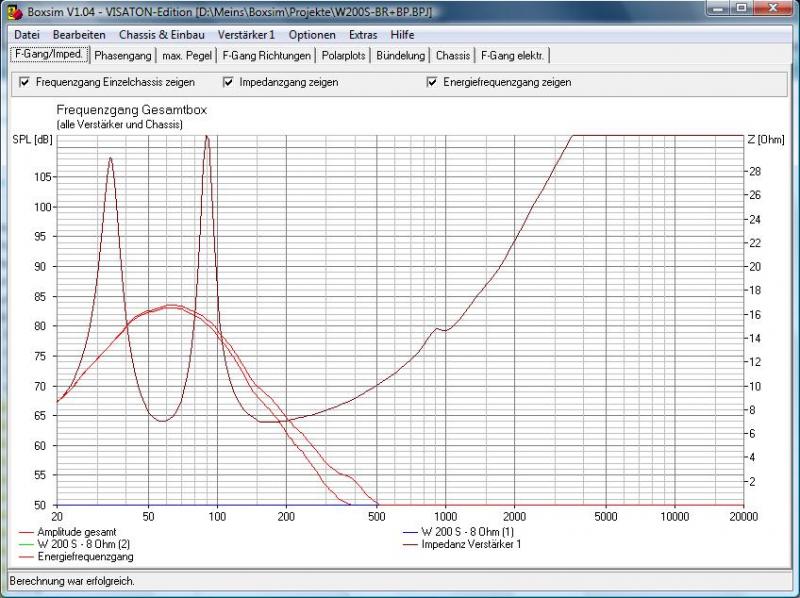
Task: Toggle 'Frequenzgang Einzelchassis zeigen' checkbox
Action: (24, 82)
